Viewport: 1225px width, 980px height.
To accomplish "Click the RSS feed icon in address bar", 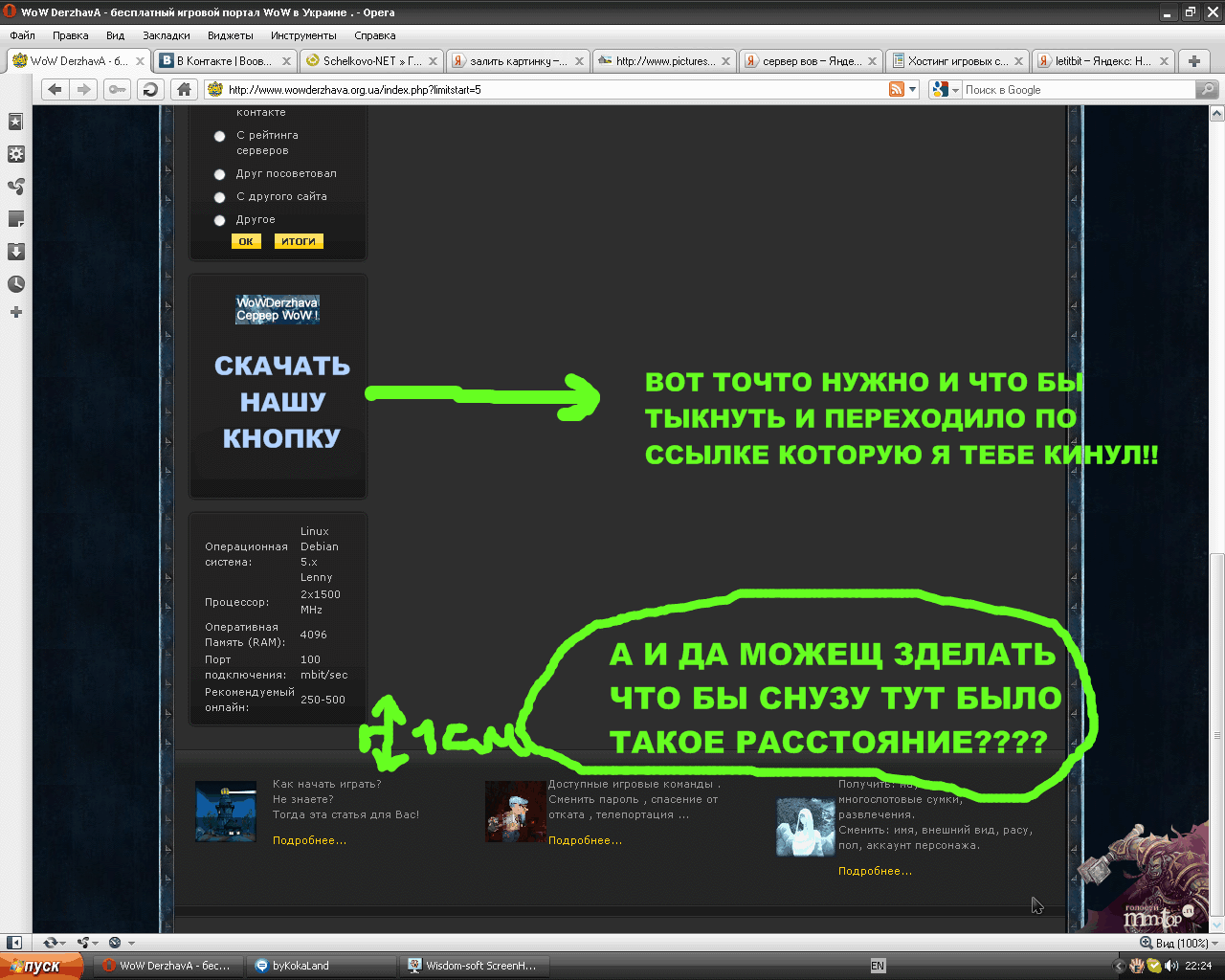I will [897, 89].
